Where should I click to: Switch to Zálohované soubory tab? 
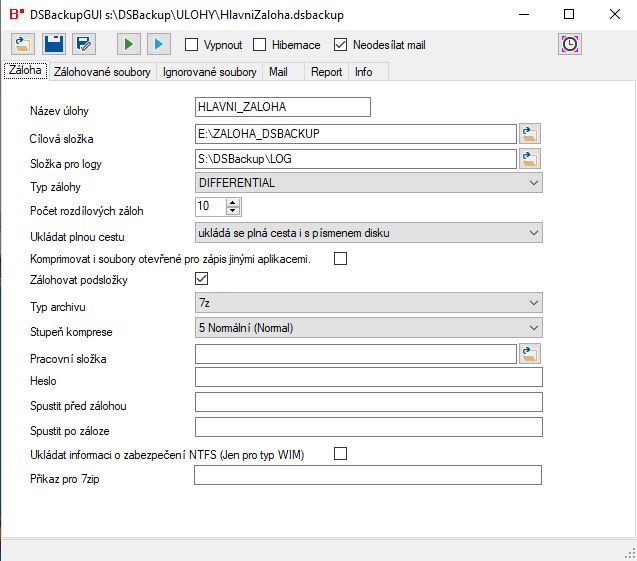102,72
